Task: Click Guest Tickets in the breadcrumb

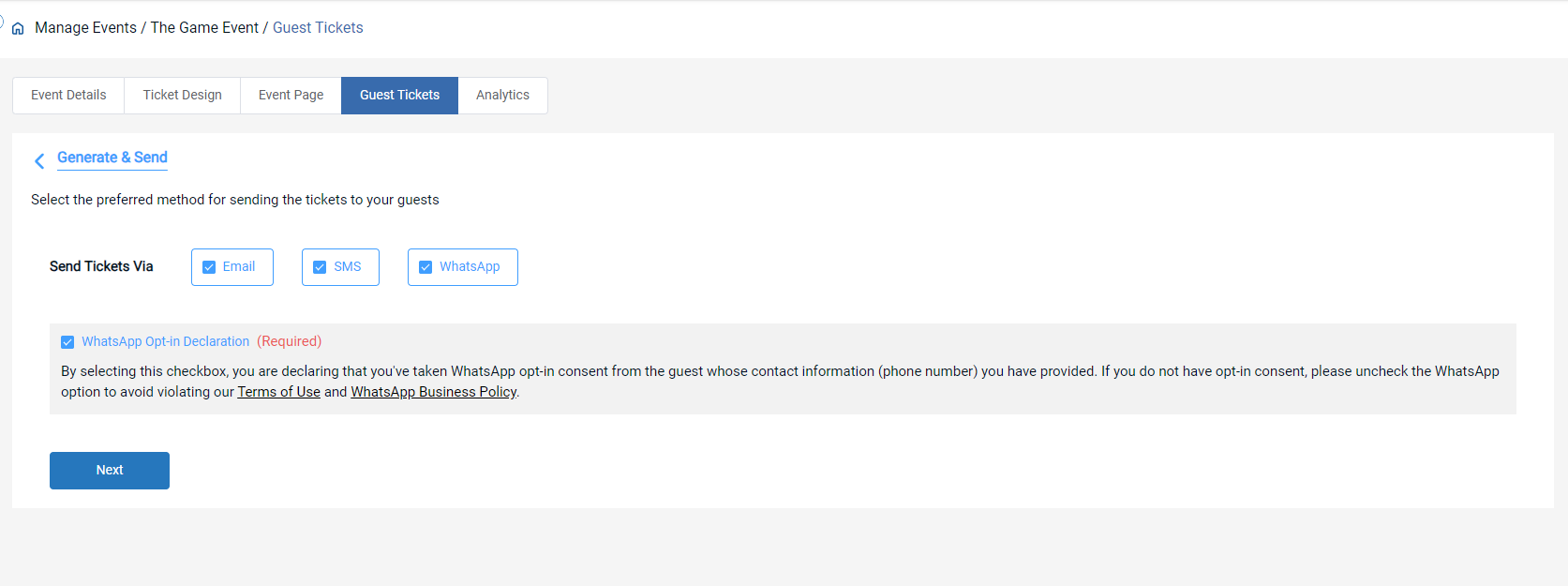Action: tap(318, 28)
